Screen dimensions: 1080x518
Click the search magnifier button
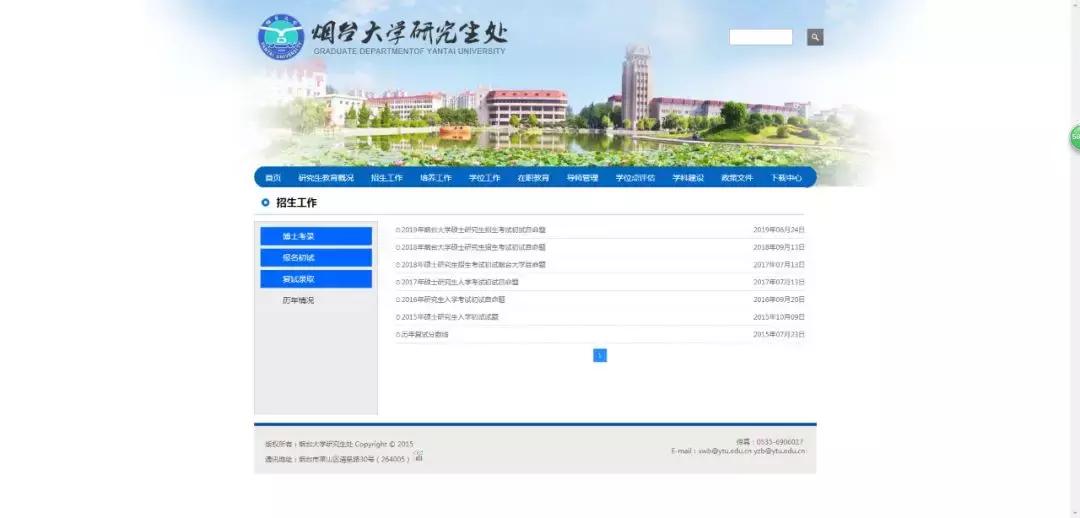815,37
